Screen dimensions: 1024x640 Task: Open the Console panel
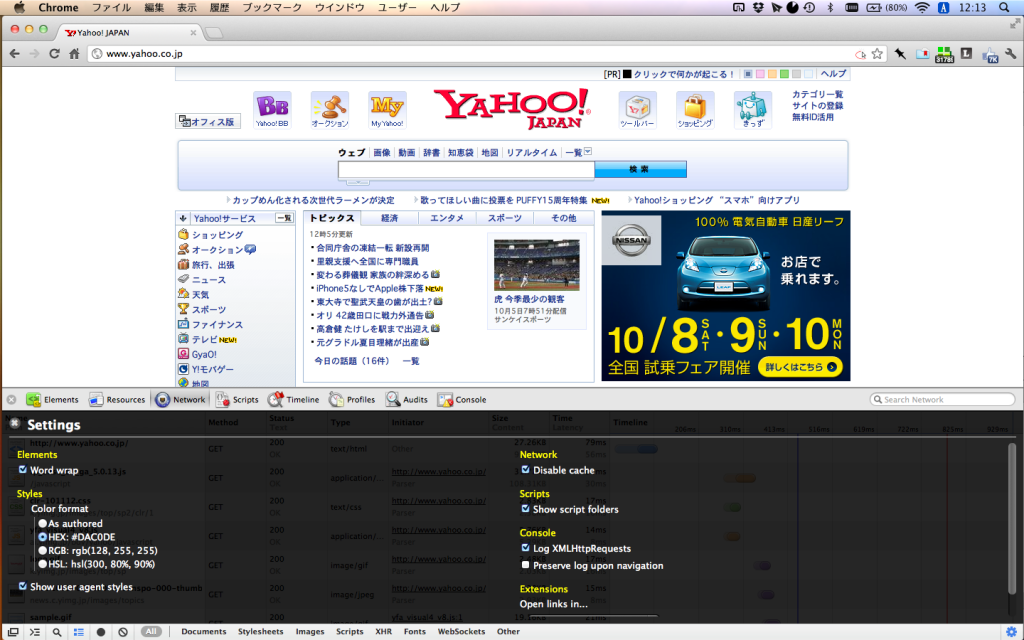[462, 400]
